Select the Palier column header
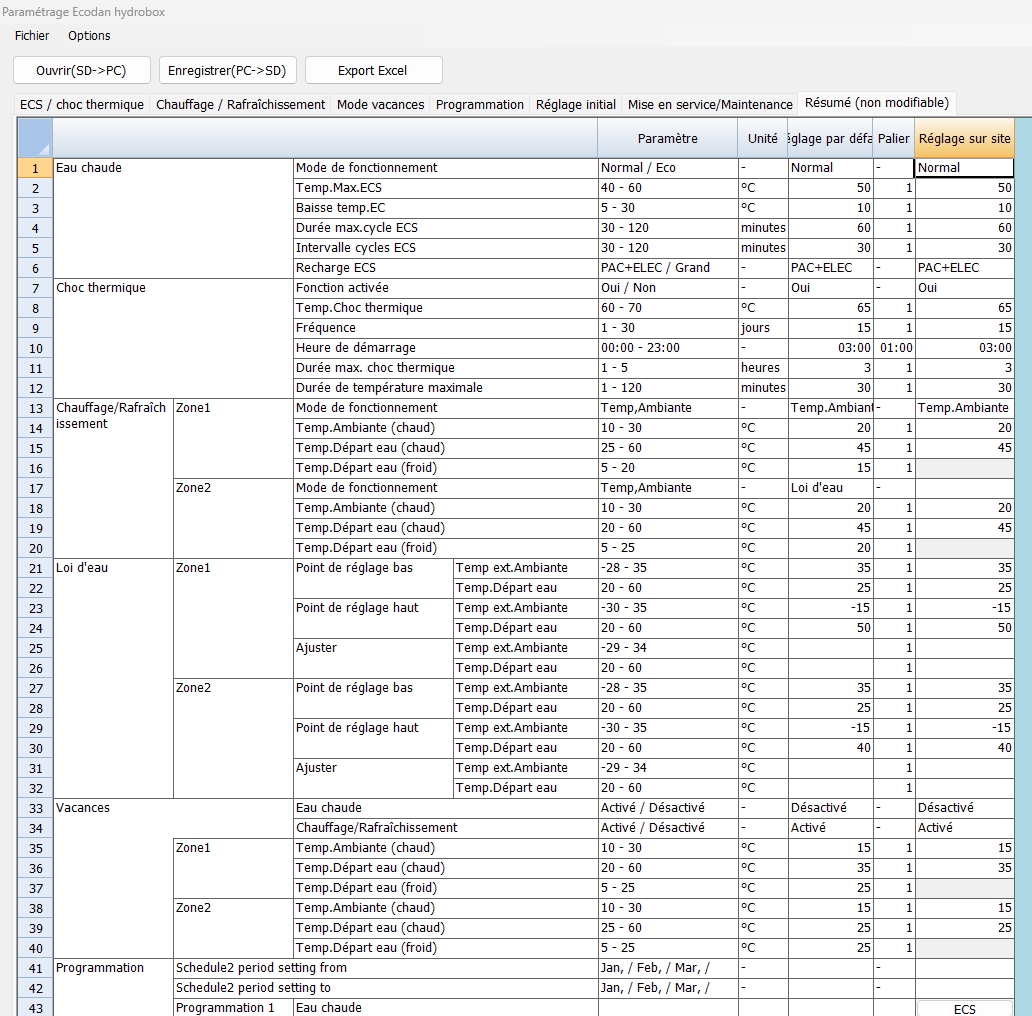Screen dimensions: 1032x1016 point(893,139)
